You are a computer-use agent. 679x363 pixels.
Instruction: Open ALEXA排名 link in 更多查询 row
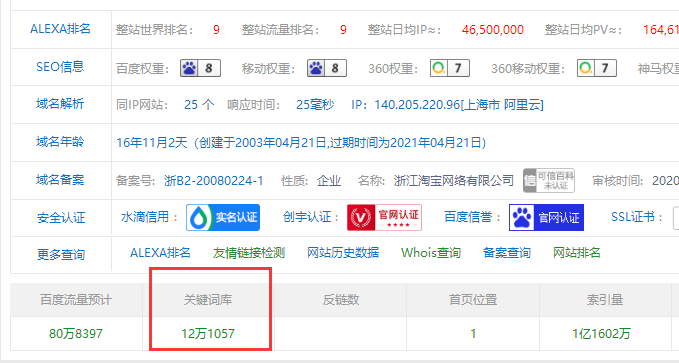[x=160, y=253]
